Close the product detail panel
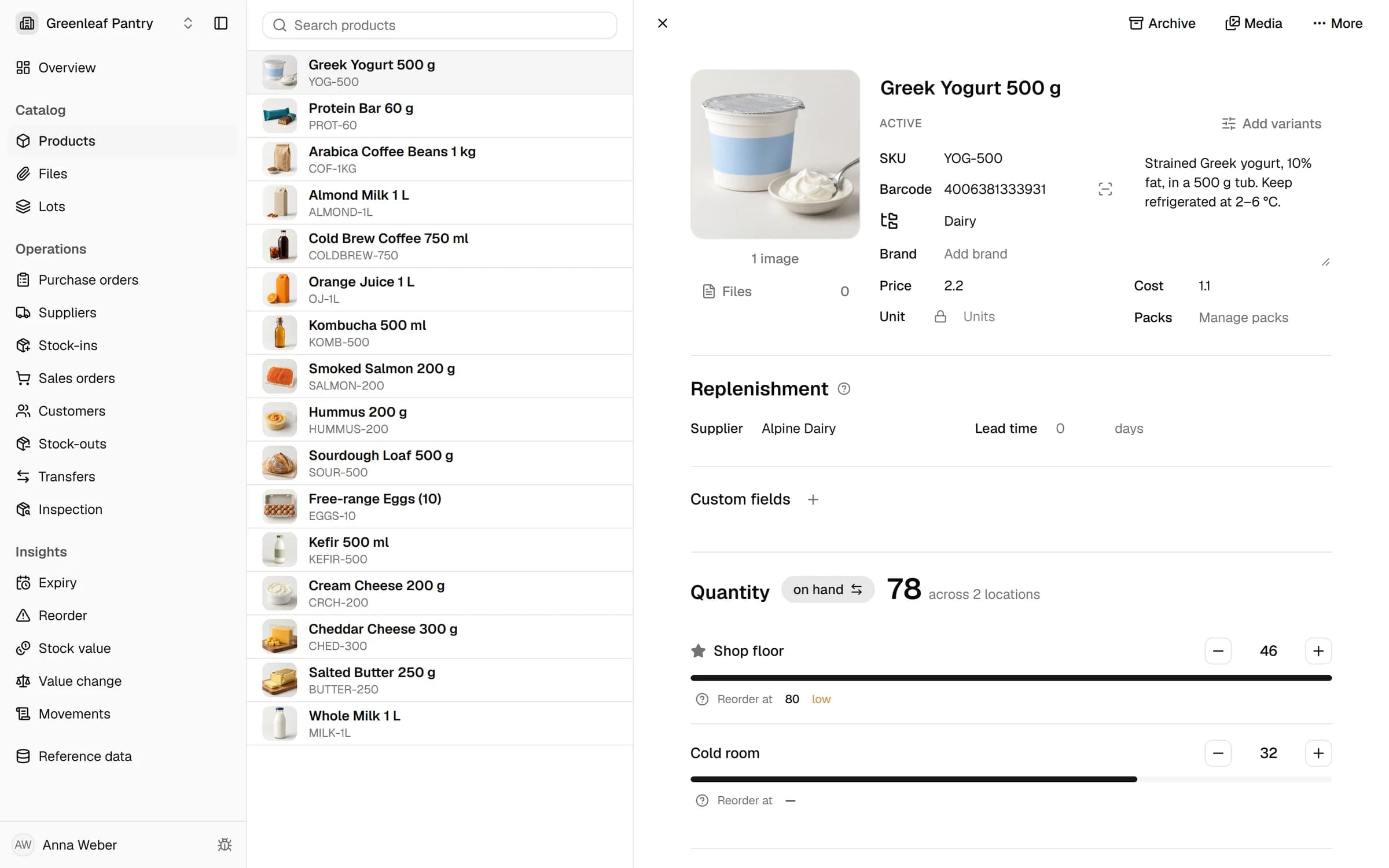 click(663, 23)
